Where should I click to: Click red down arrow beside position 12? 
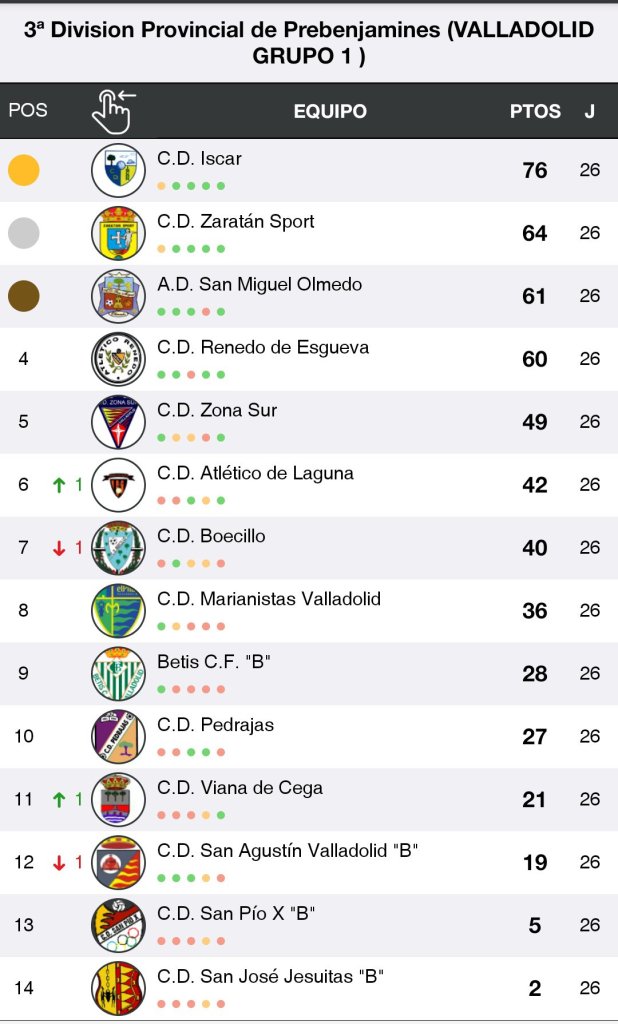point(59,862)
